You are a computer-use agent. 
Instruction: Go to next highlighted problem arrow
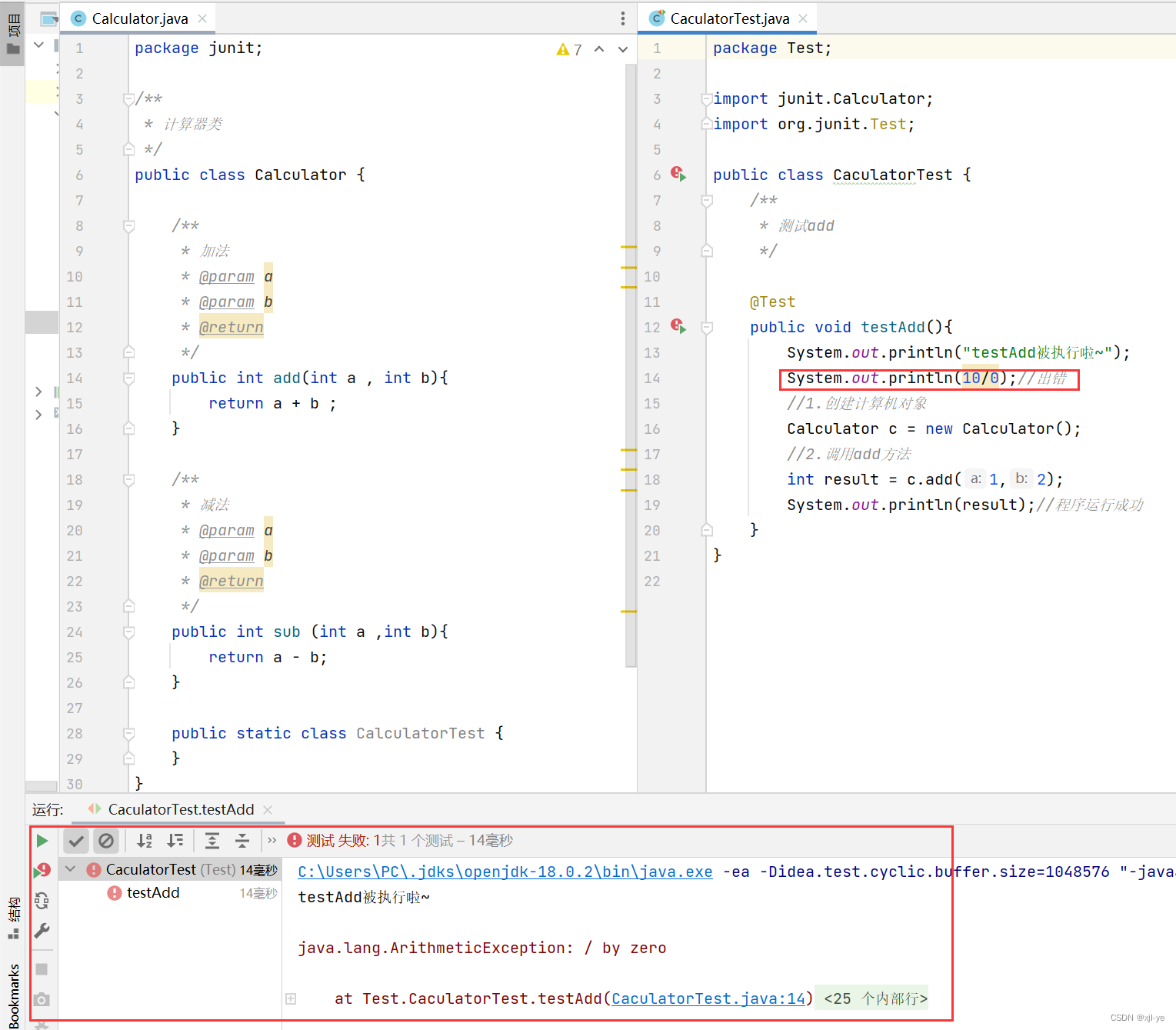(623, 49)
